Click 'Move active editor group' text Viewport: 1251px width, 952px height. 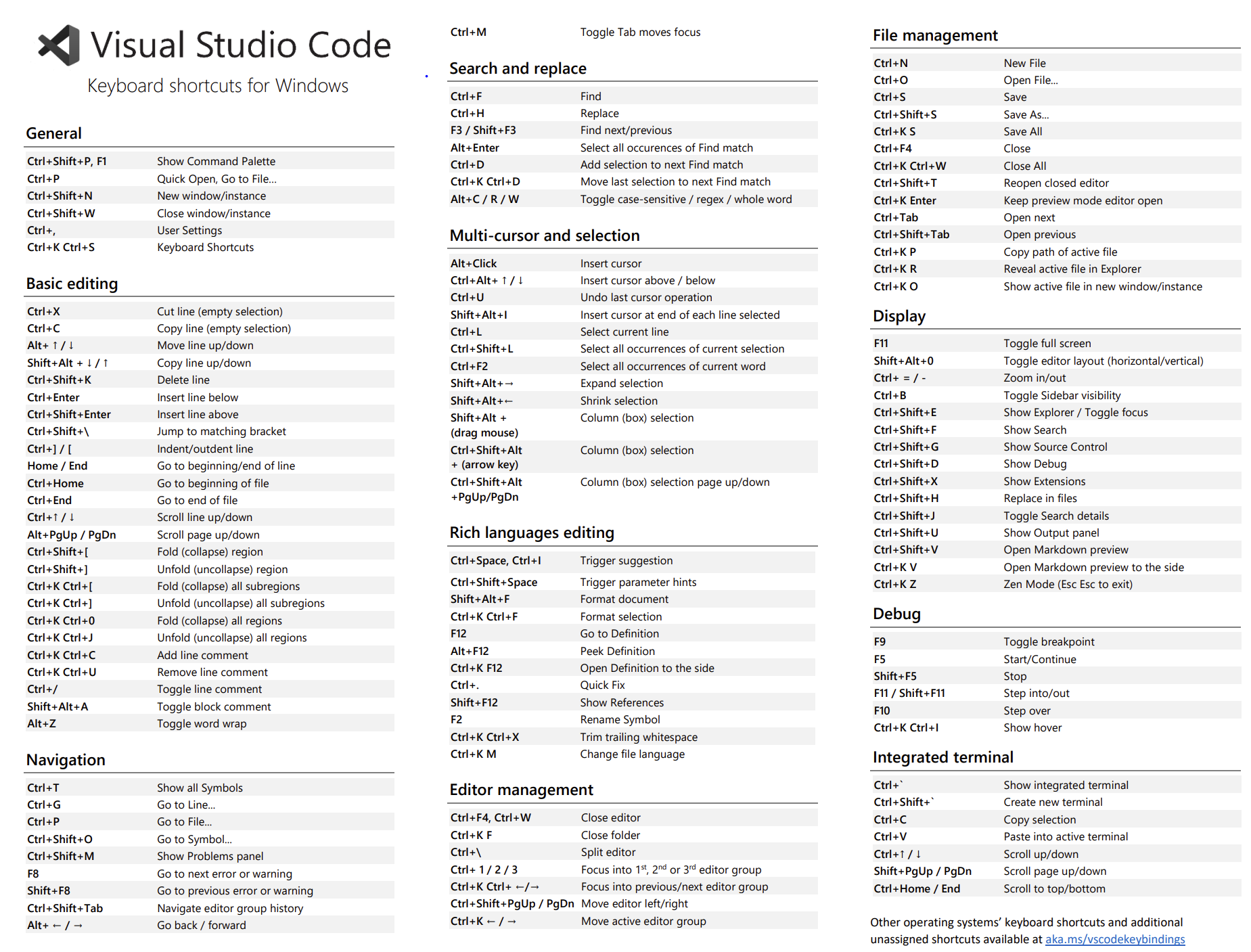[643, 921]
